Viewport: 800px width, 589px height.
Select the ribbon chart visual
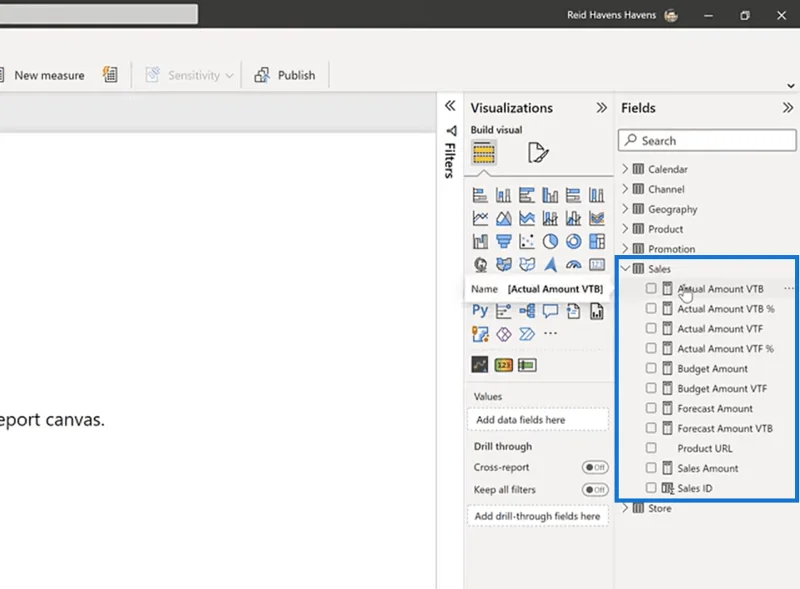click(597, 218)
